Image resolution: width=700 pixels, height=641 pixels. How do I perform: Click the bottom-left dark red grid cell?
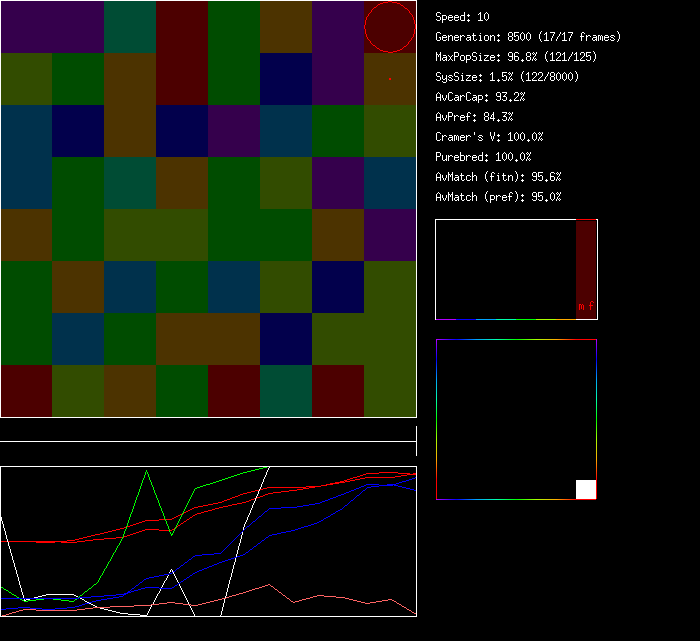(27, 391)
